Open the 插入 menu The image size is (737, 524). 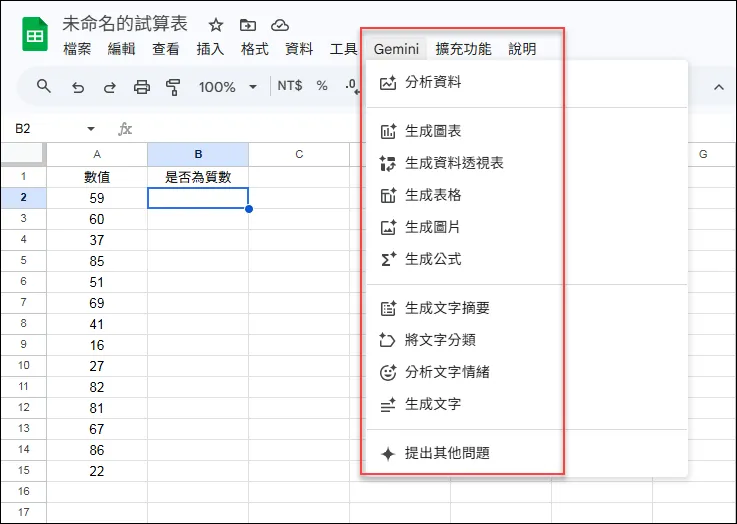[210, 49]
